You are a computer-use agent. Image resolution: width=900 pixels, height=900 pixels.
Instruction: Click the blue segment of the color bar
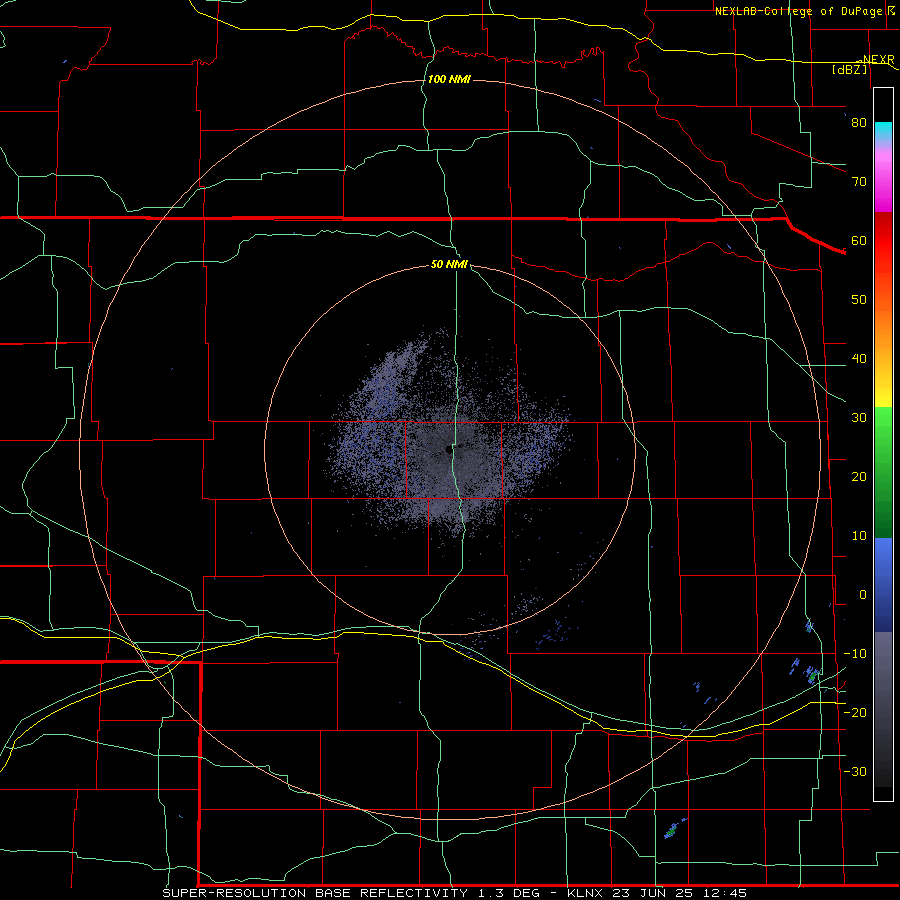(883, 584)
